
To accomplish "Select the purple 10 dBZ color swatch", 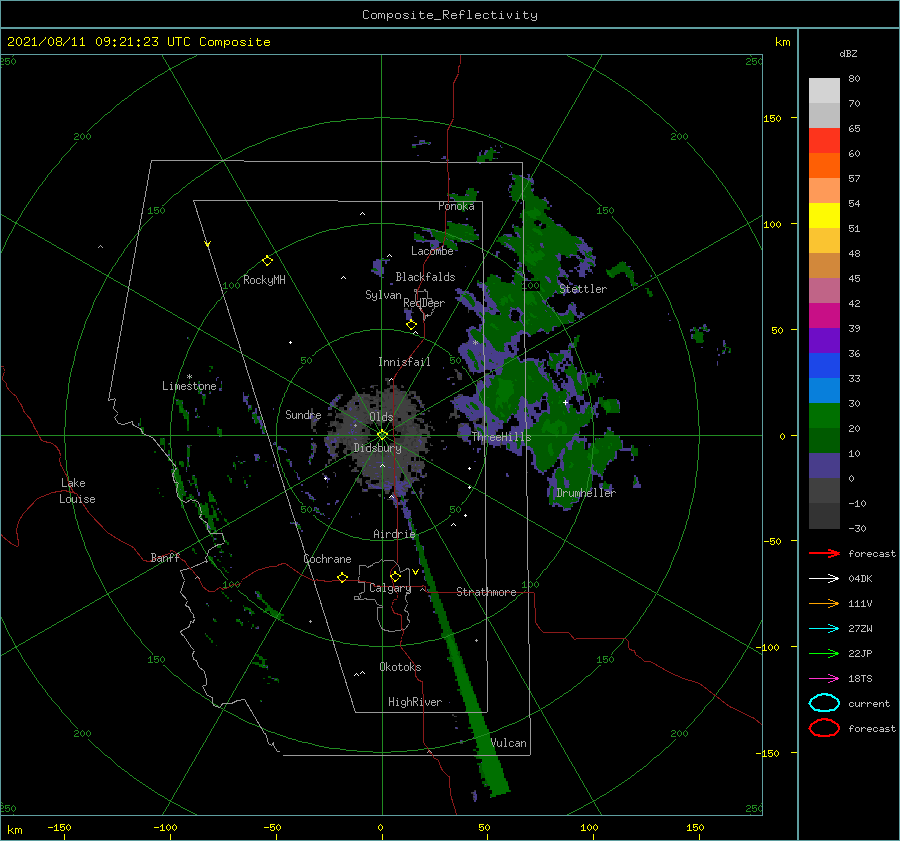I will [824, 465].
